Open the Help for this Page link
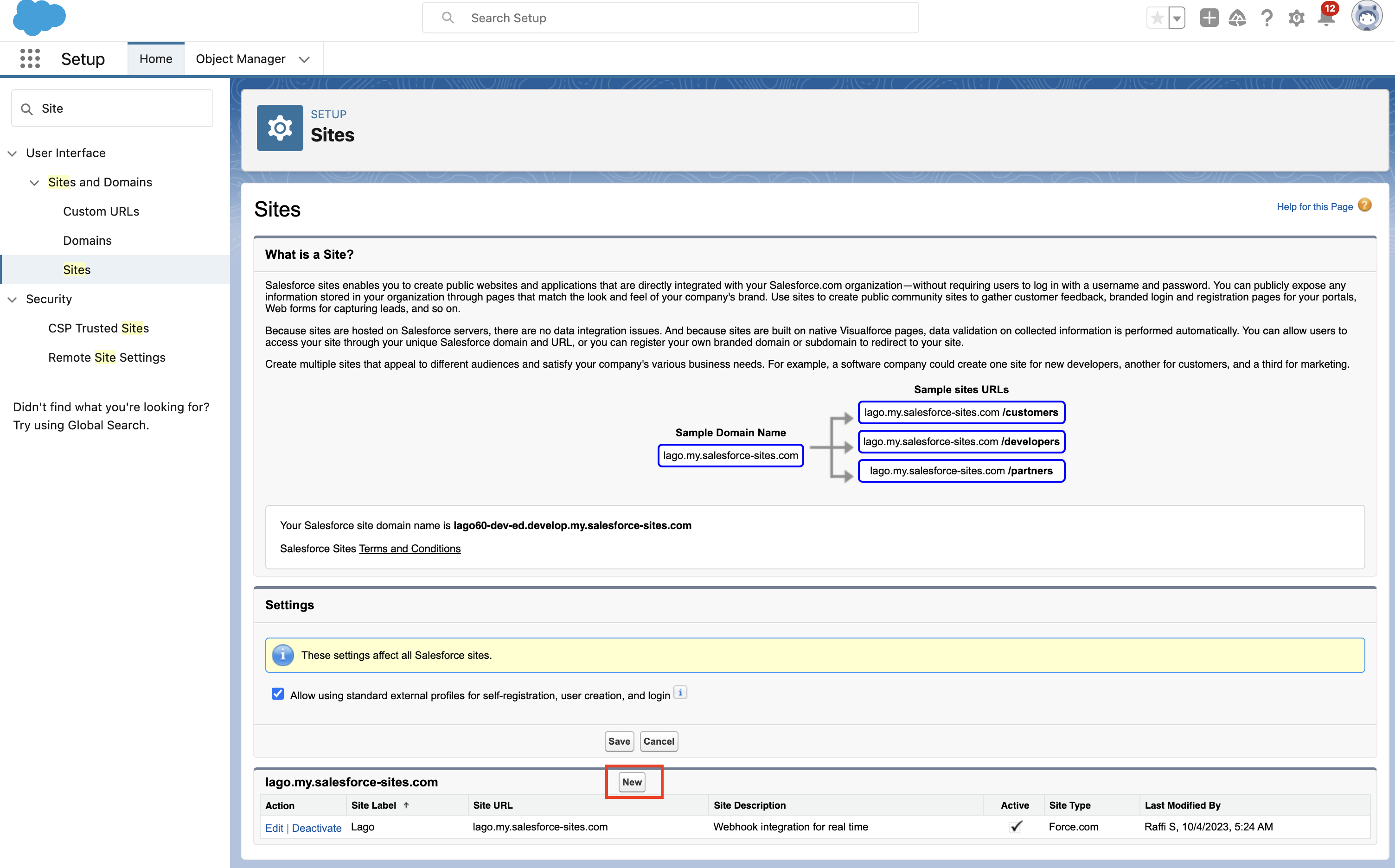The image size is (1395, 868). 1315,207
